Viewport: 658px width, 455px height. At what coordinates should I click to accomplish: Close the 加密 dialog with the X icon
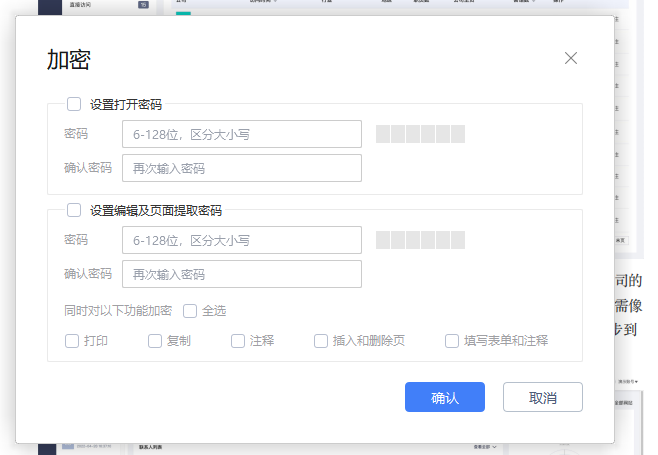click(x=571, y=58)
